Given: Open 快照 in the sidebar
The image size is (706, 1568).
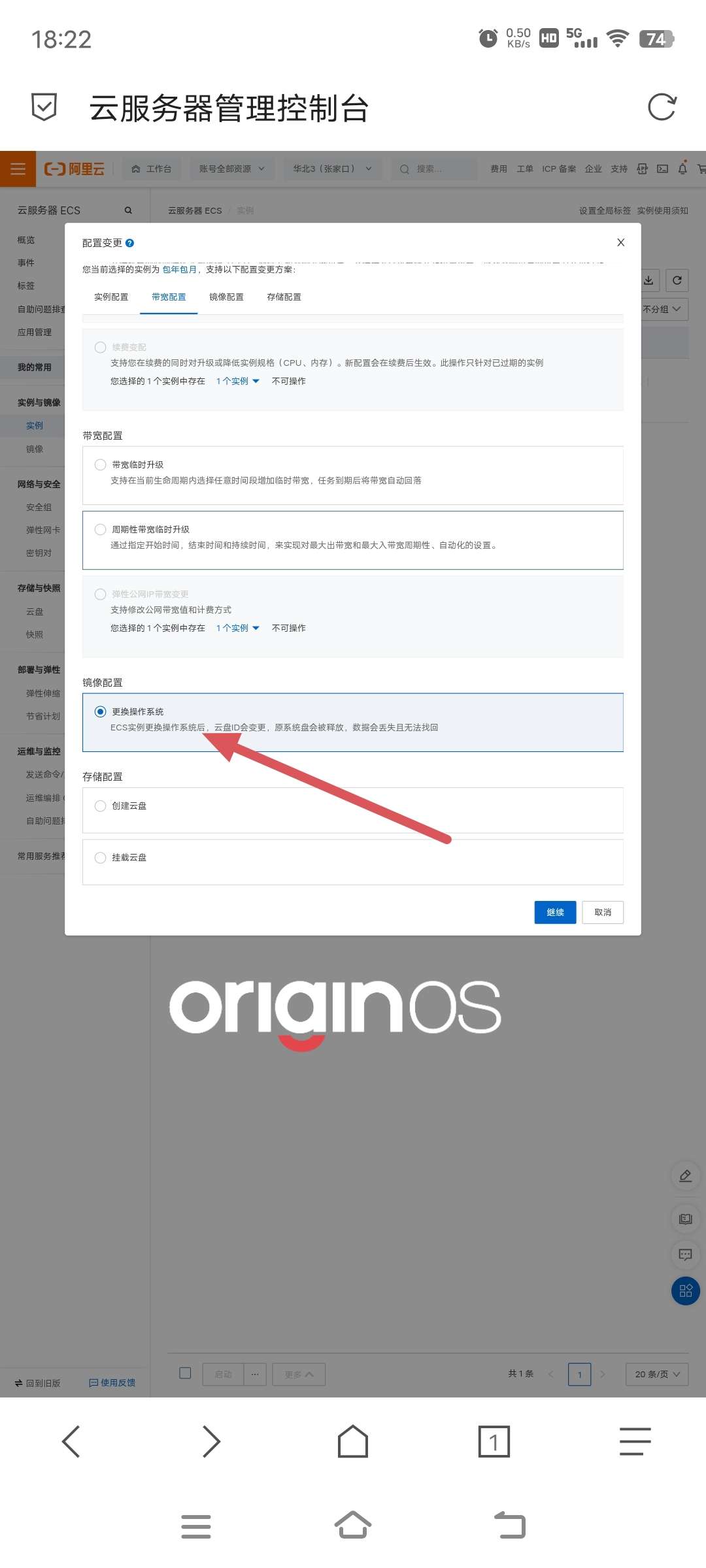Looking at the screenshot, I should pos(35,634).
